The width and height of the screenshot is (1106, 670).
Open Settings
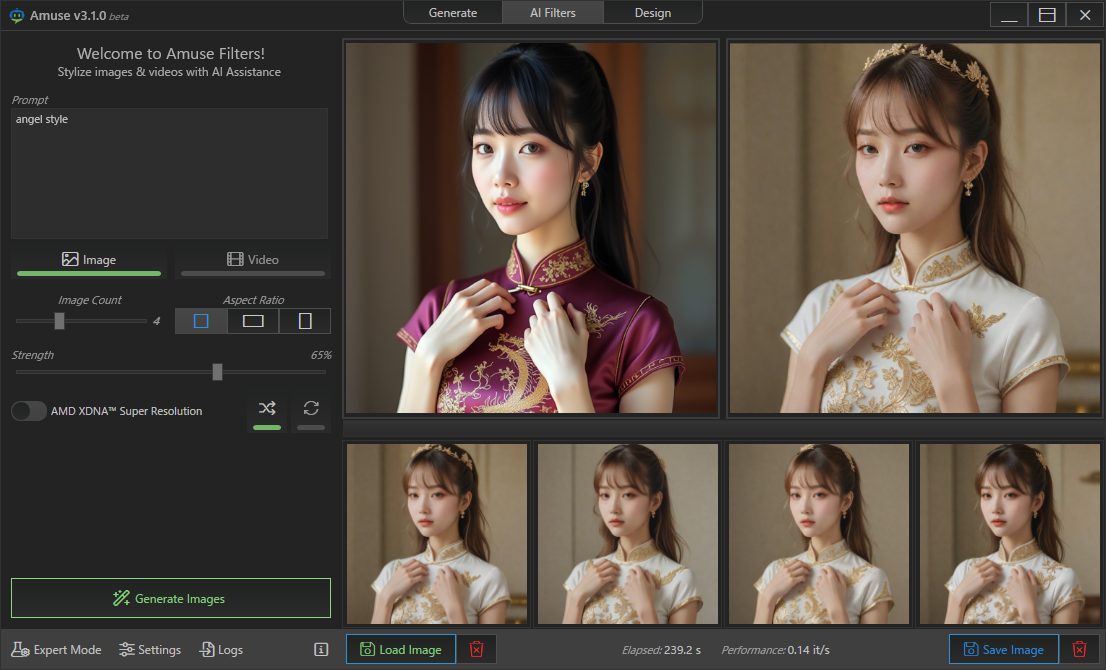coord(150,650)
